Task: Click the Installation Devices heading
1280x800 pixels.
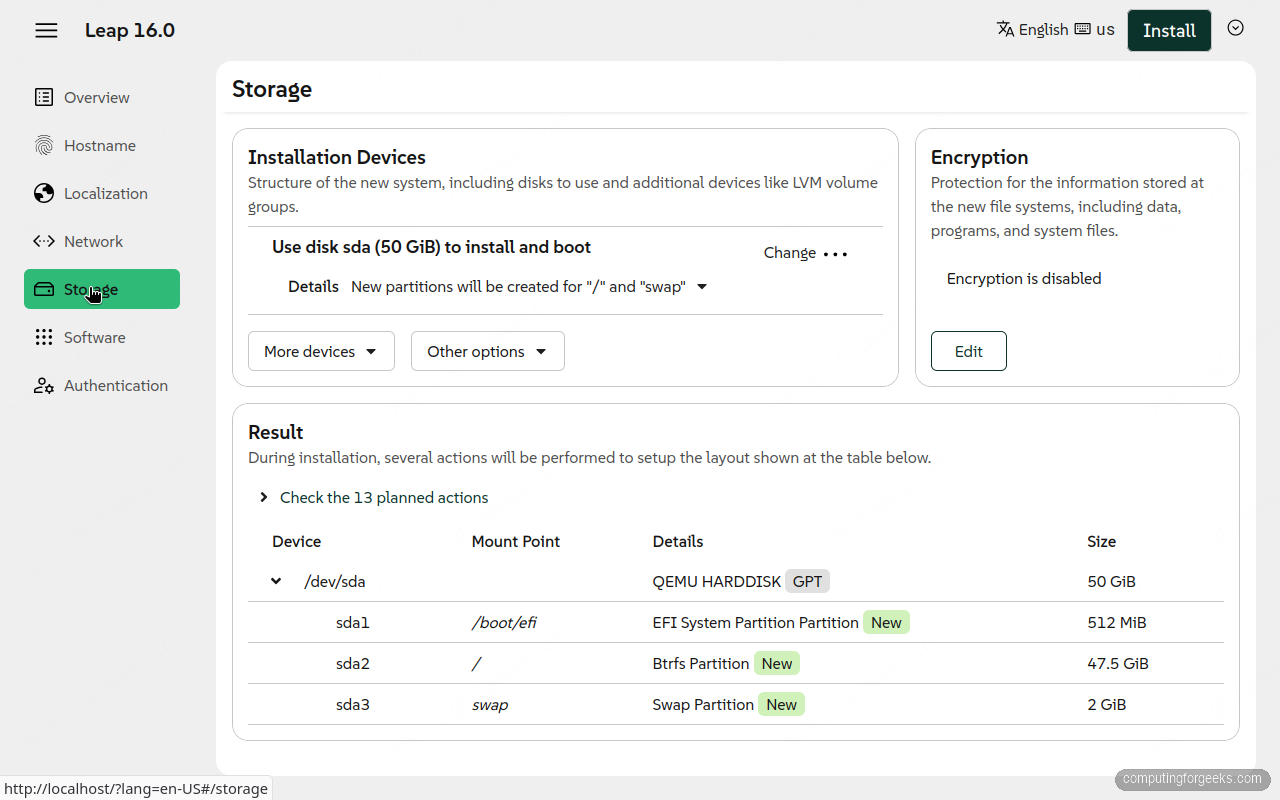Action: 337,157
